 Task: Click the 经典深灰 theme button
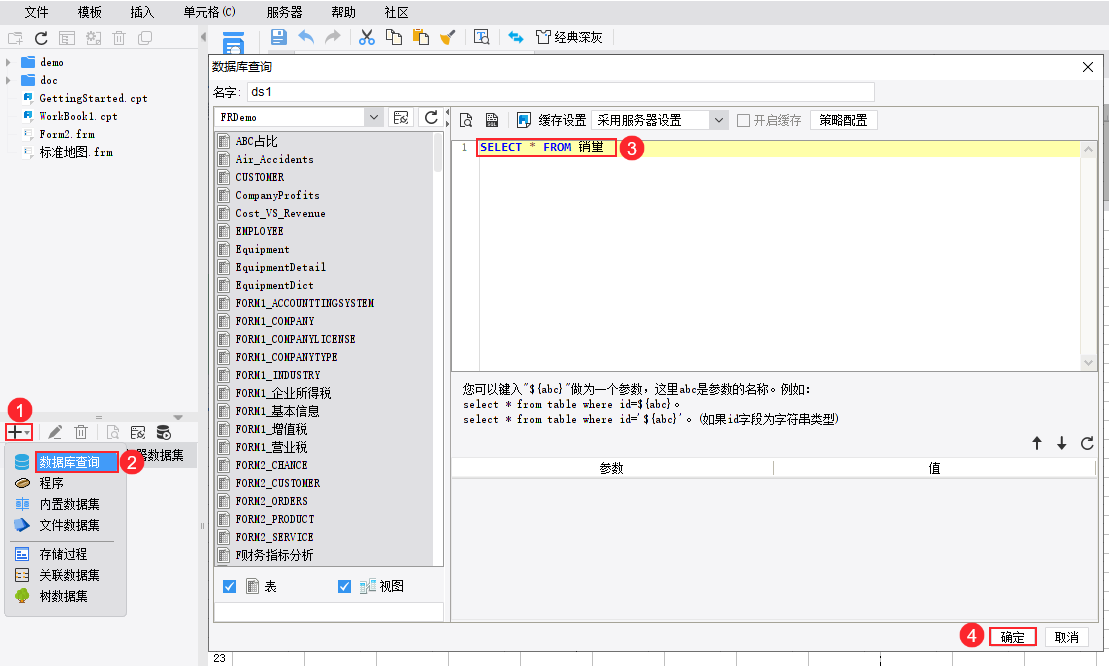tap(569, 37)
